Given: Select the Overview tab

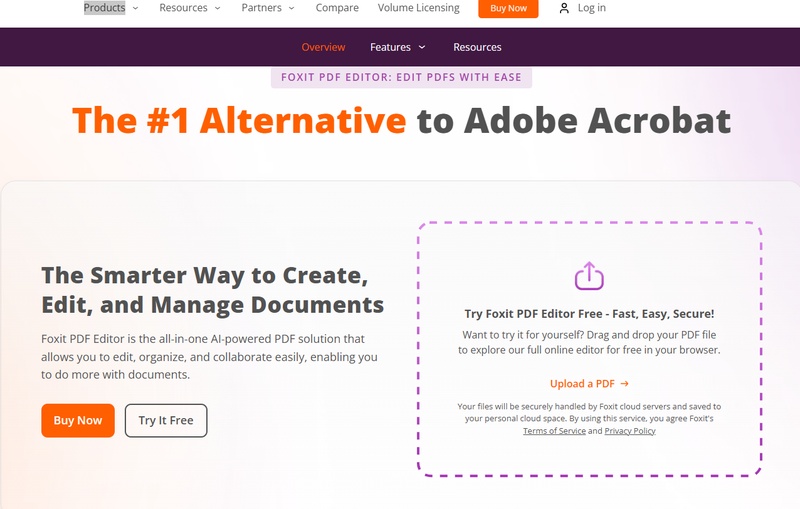Looking at the screenshot, I should tap(323, 47).
